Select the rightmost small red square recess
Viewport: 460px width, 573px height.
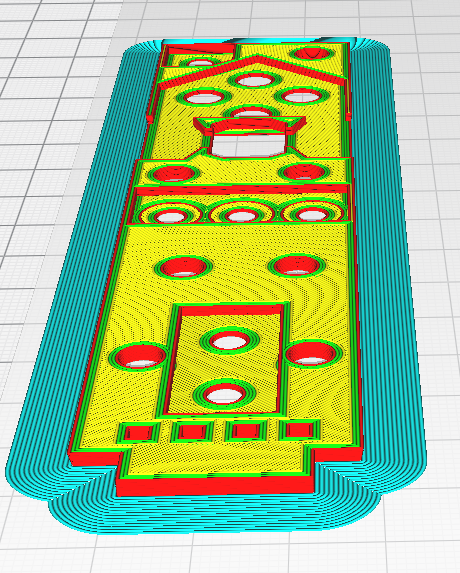click(x=300, y=429)
